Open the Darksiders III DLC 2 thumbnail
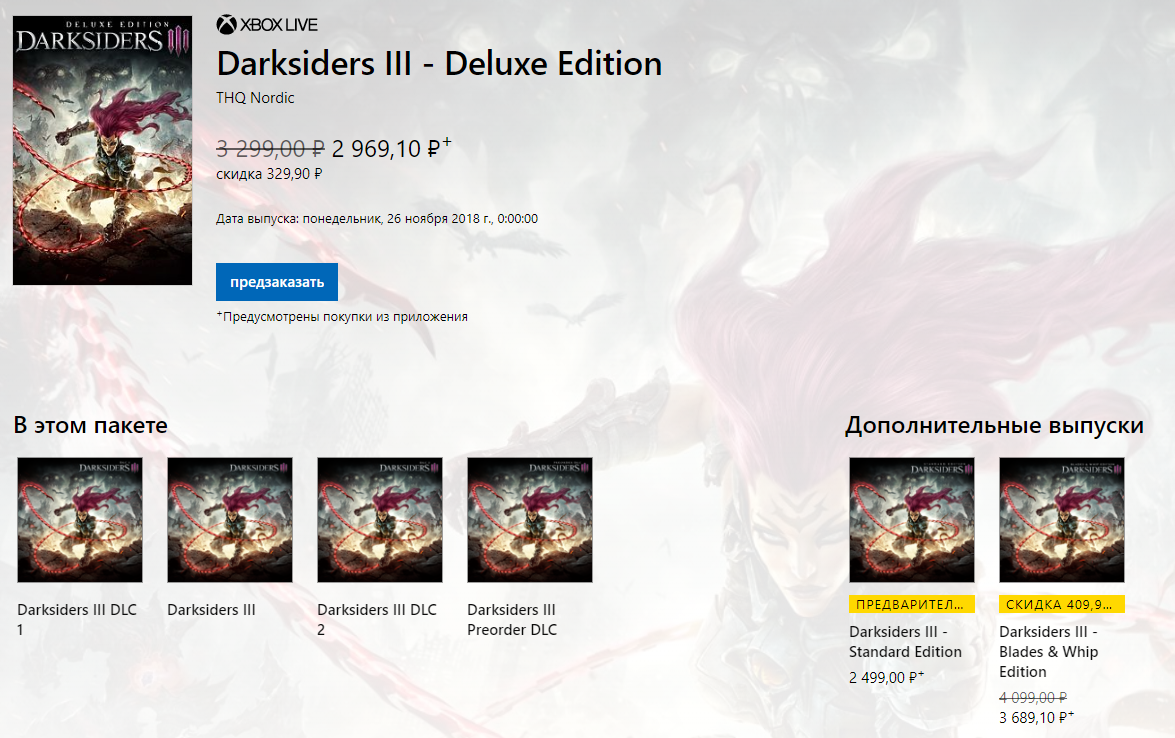This screenshot has width=1175, height=738. tap(380, 520)
